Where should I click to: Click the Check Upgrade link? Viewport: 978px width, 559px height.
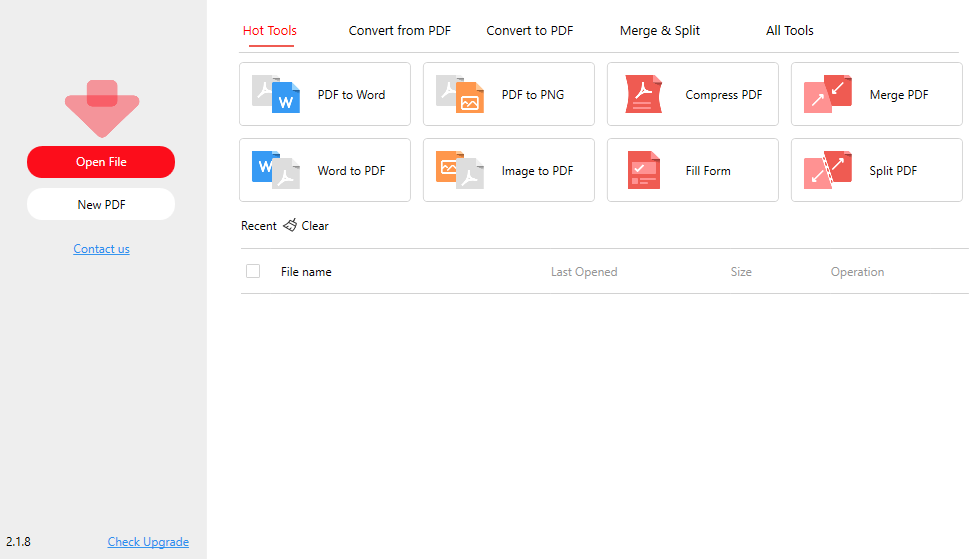(x=148, y=542)
